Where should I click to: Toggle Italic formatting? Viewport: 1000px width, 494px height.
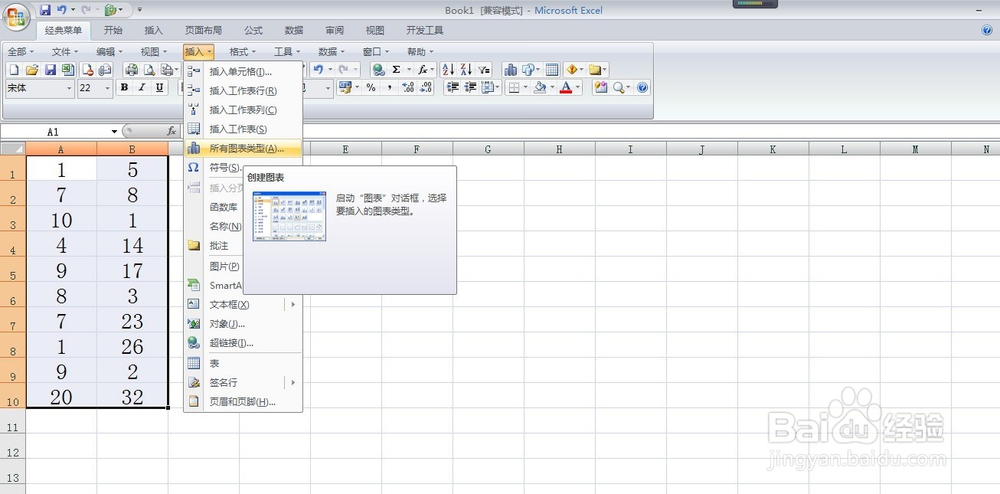142,88
